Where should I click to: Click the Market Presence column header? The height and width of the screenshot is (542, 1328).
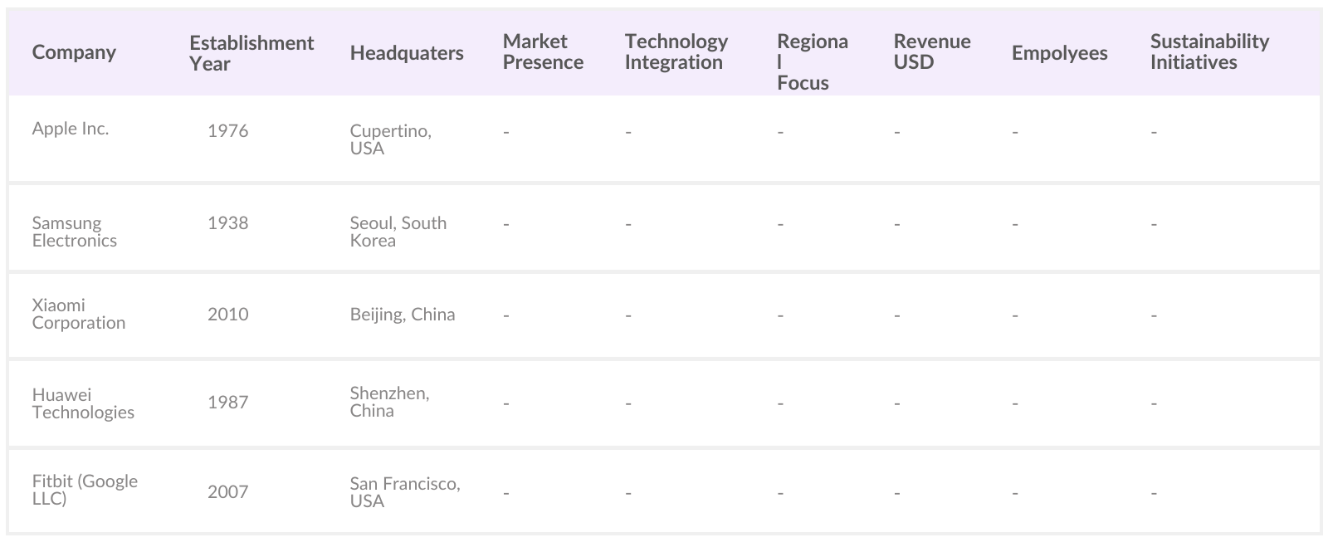click(542, 52)
